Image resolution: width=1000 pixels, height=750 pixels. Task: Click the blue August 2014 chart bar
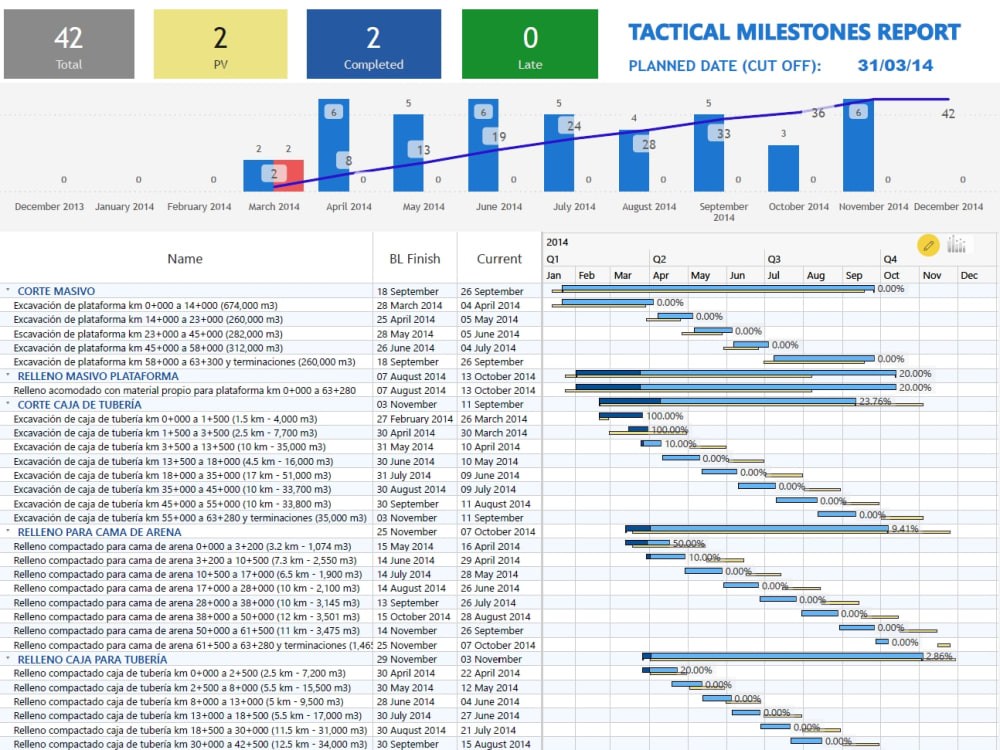tap(634, 161)
